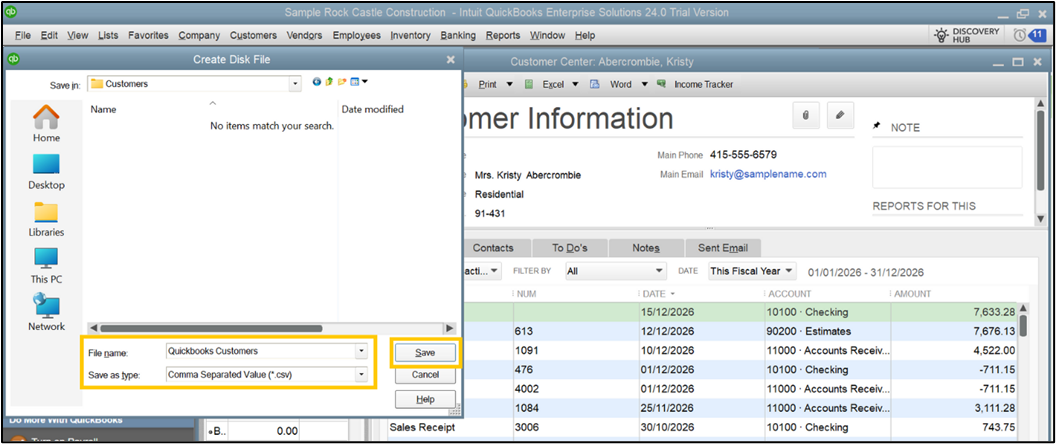Image resolution: width=1056 pixels, height=444 pixels.
Task: Expand the Save in folder dropdown
Action: click(x=295, y=84)
